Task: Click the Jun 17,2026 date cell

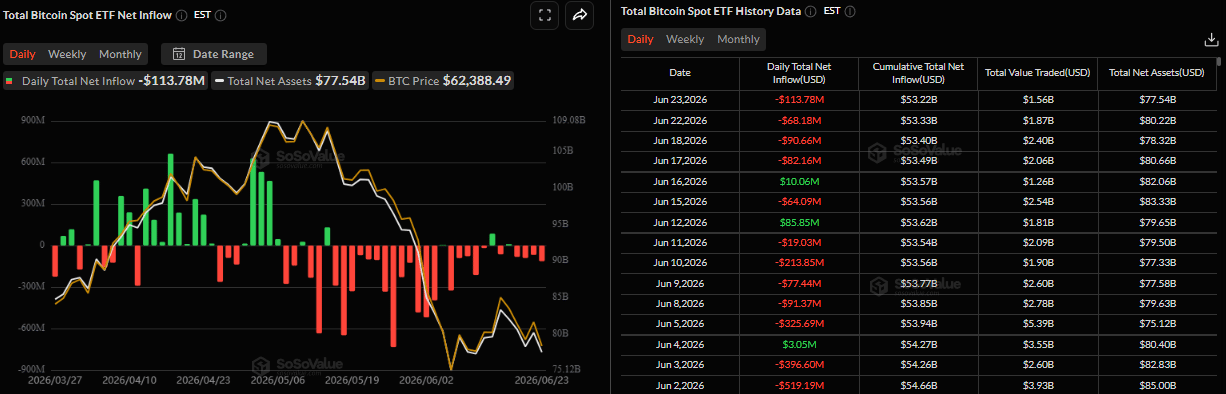Action: tap(680, 160)
